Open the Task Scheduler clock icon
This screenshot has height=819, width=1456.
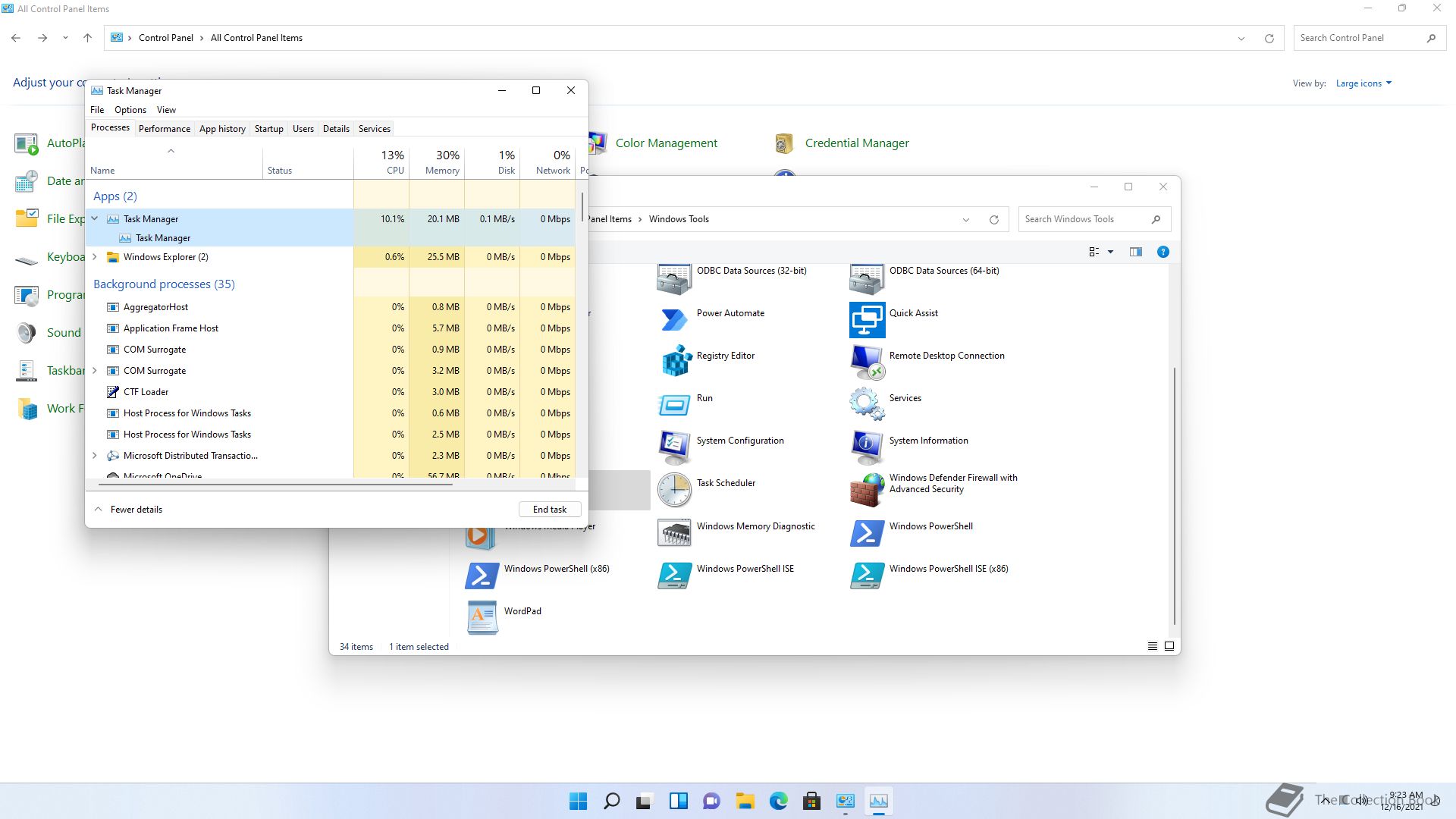coord(674,490)
